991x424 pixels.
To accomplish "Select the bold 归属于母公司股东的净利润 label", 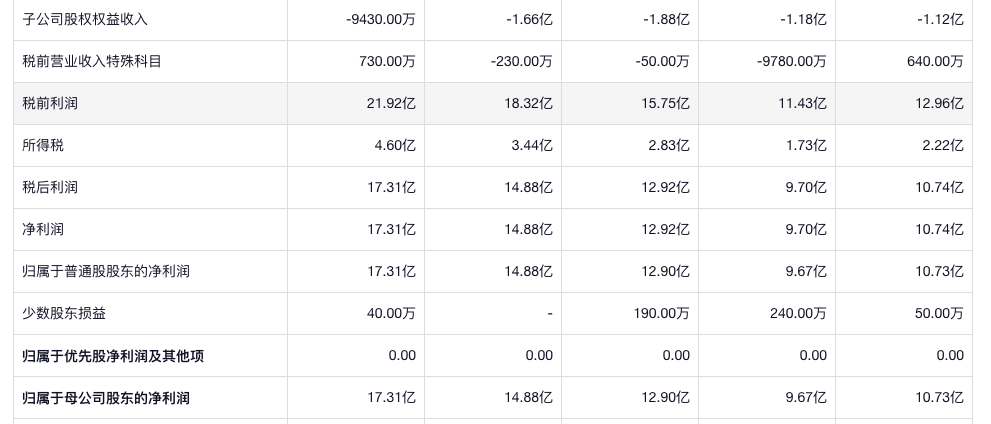I will click(106, 397).
